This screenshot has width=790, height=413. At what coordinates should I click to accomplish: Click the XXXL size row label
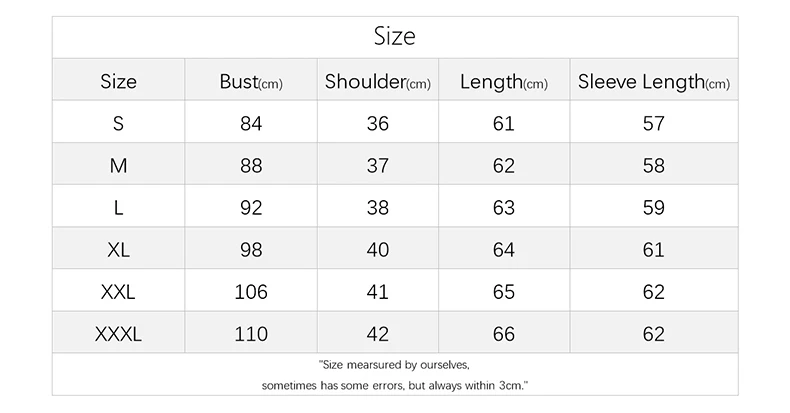tap(118, 334)
